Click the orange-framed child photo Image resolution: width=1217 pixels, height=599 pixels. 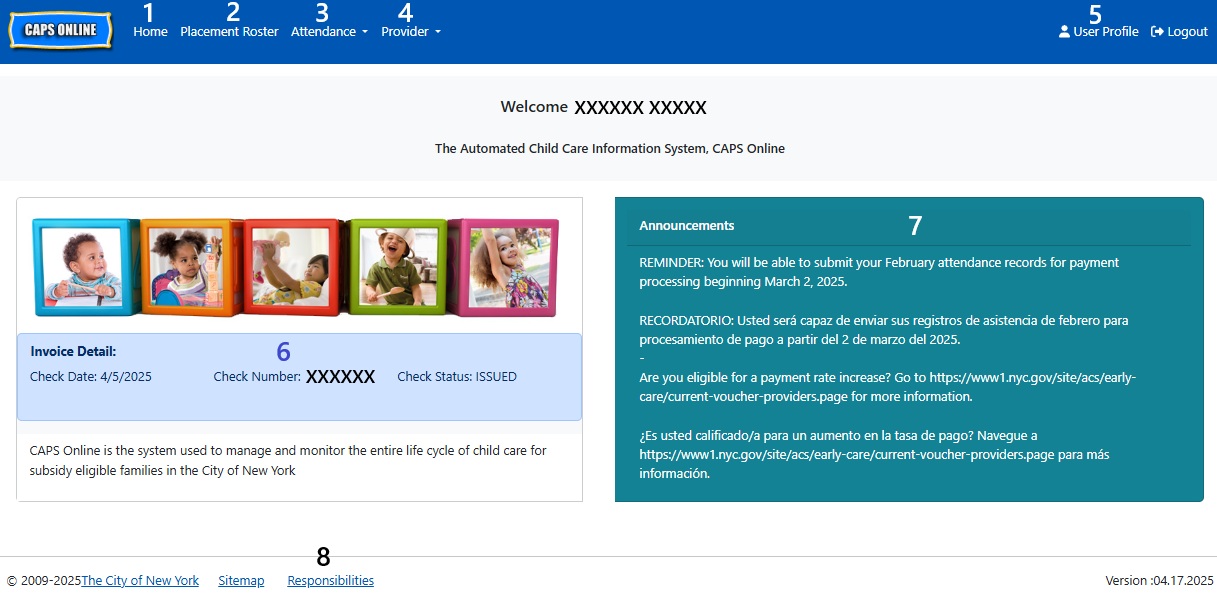tap(190, 266)
